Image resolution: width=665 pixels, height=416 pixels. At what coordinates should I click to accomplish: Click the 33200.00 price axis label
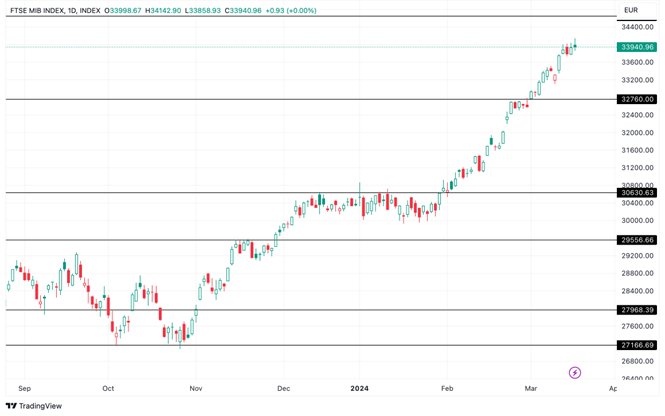pos(637,80)
